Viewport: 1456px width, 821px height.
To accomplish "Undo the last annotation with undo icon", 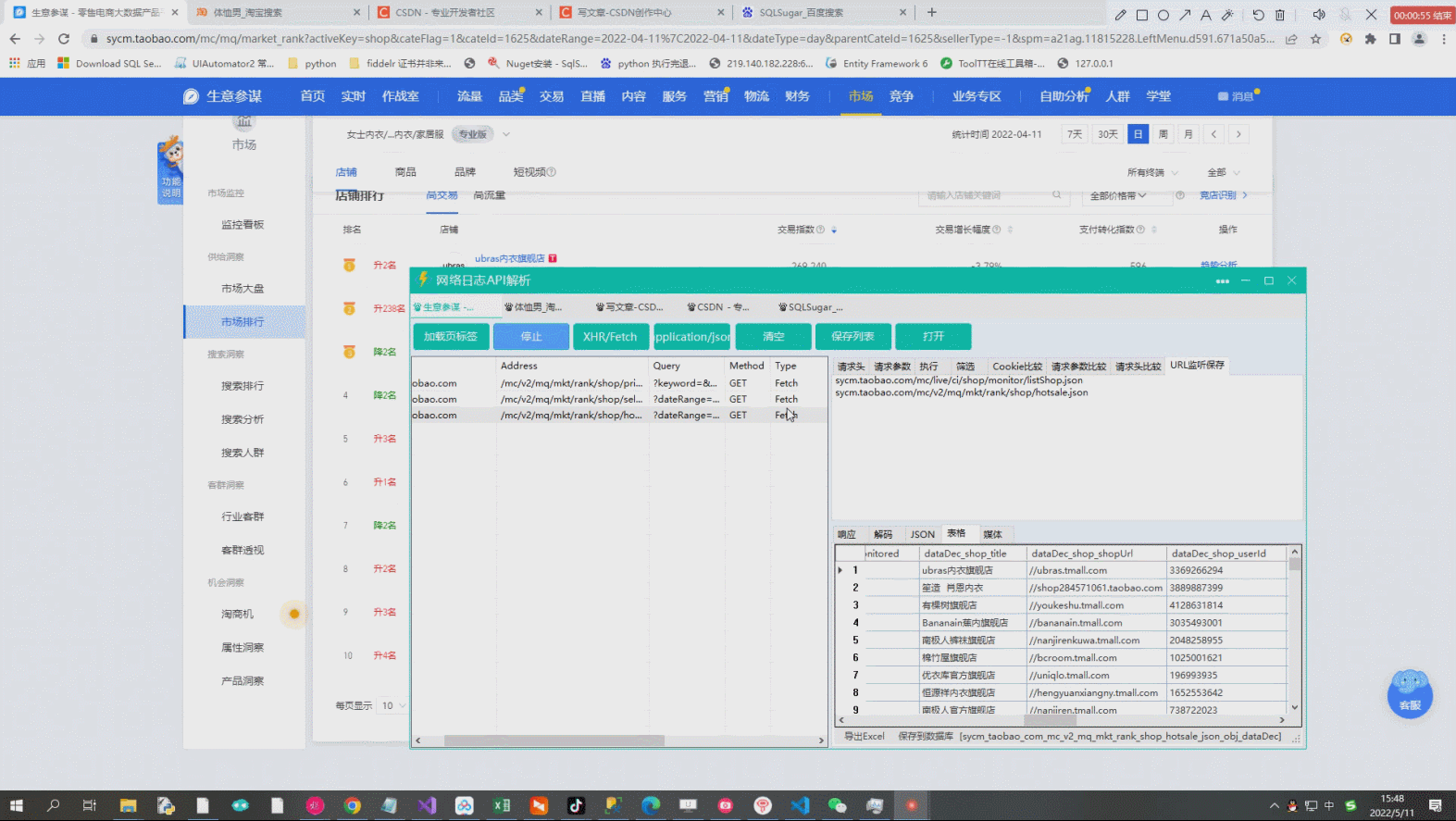I will (1258, 15).
